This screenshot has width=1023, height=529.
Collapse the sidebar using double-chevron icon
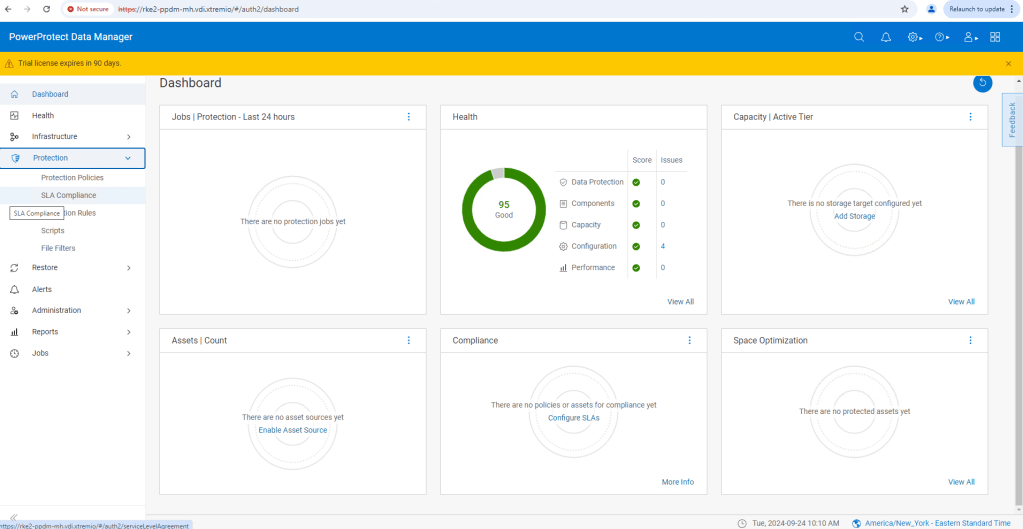(14, 516)
